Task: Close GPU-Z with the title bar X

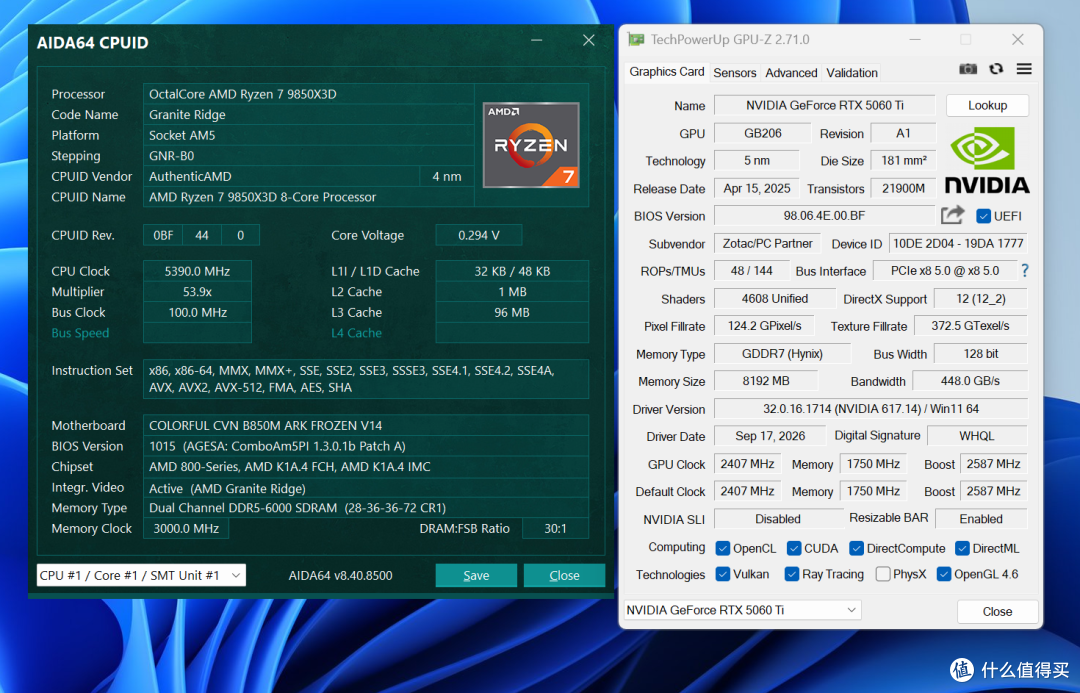Action: 1017,40
